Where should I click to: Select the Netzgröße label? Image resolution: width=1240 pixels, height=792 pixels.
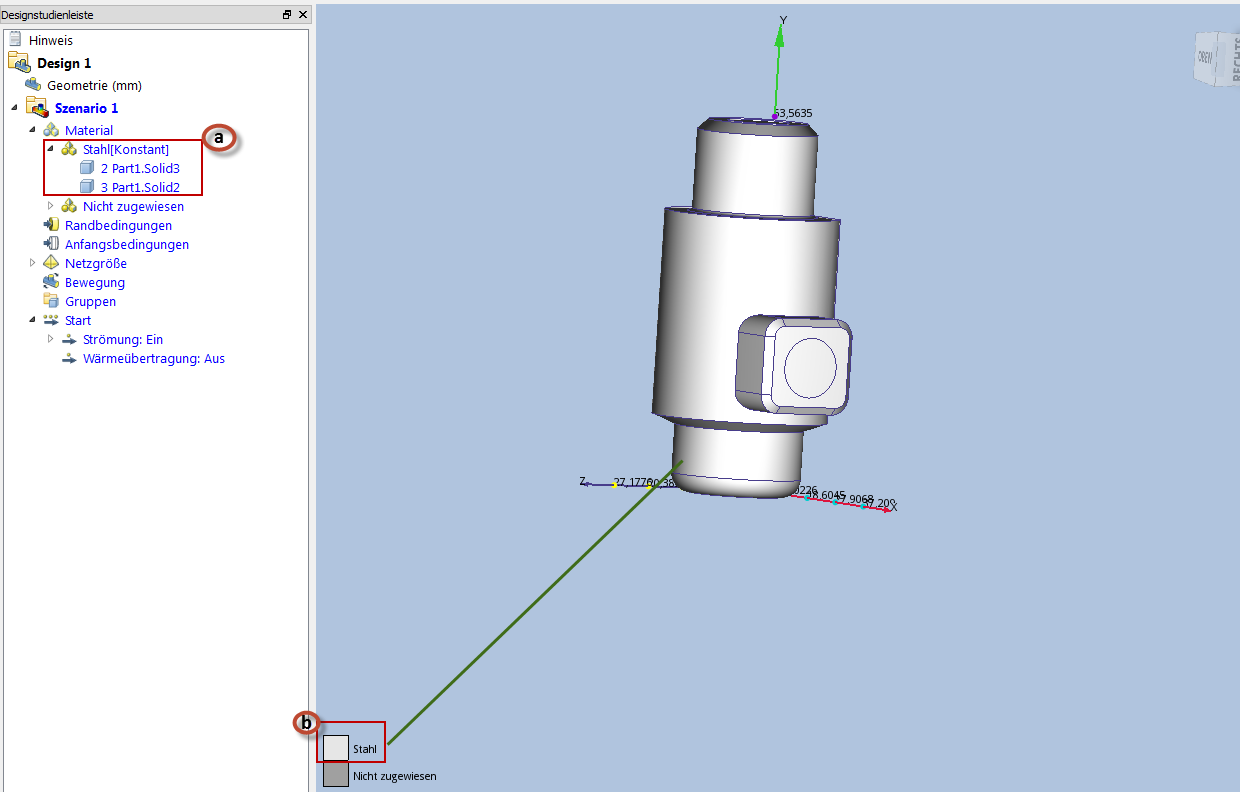click(x=96, y=263)
